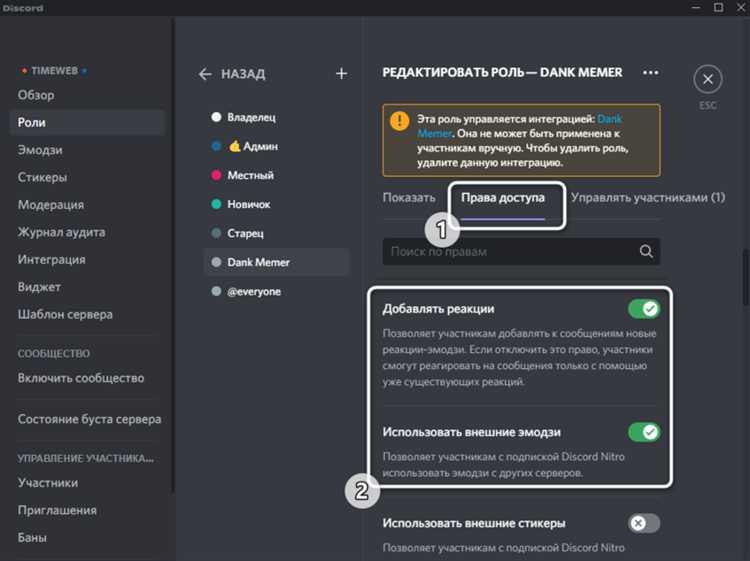Viewport: 750px width, 561px height.
Task: Select the pink dot of Местный role
Action: (216, 175)
